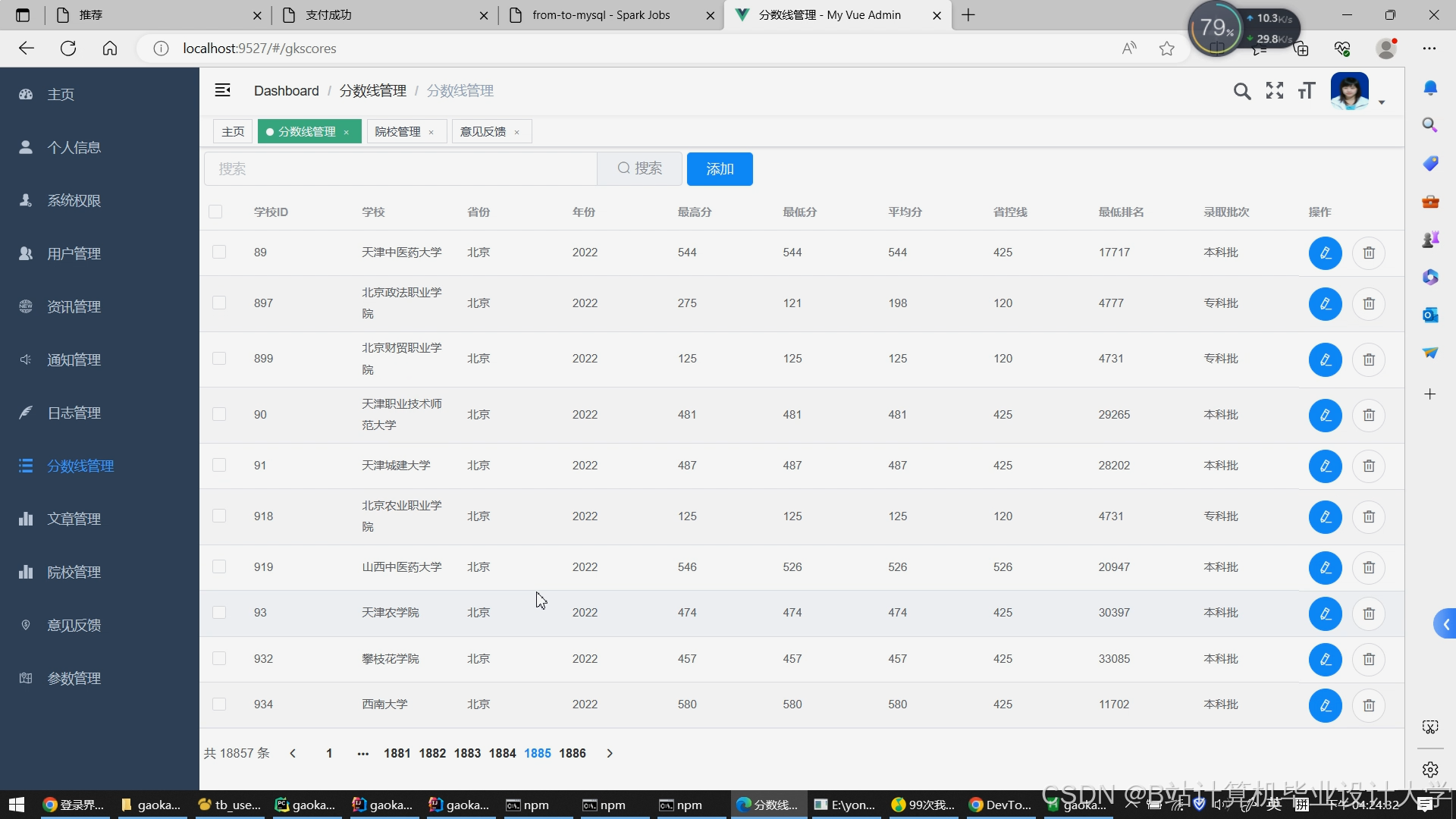Switch to the 院校管理 tag tab
The height and width of the screenshot is (819, 1456).
coord(397,132)
